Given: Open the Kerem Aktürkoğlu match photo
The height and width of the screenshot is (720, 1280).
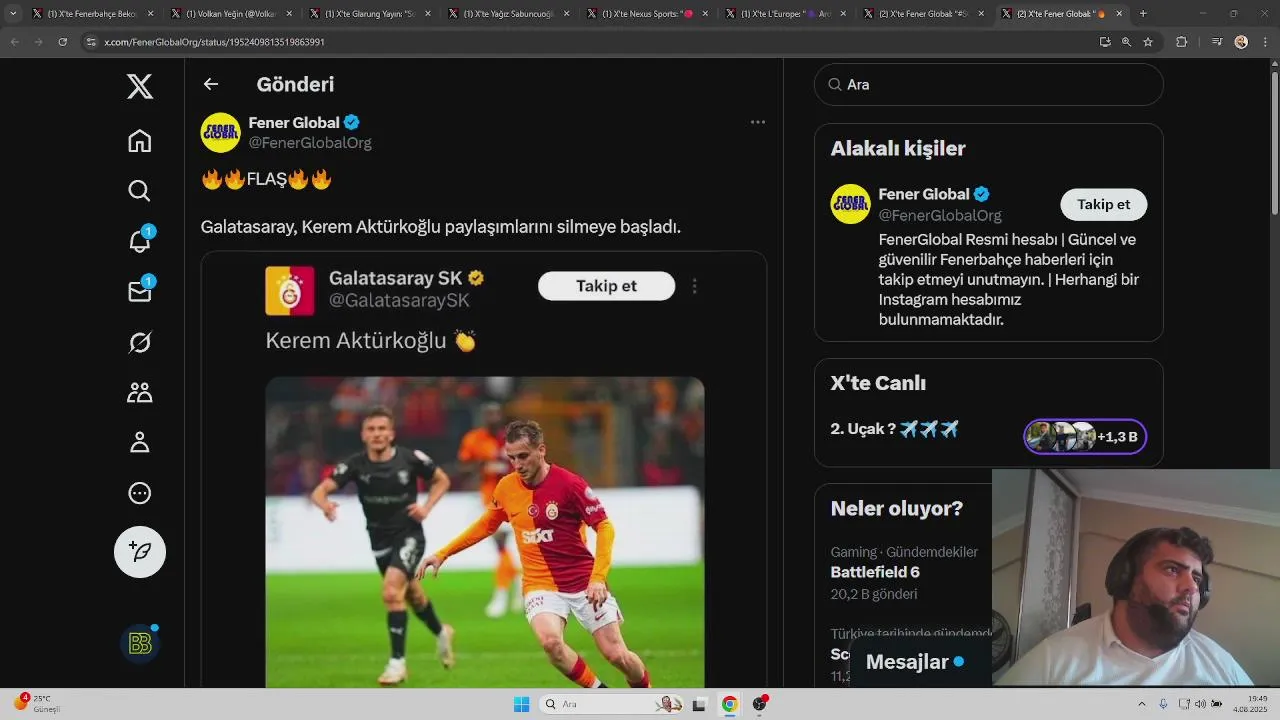Looking at the screenshot, I should click(x=485, y=532).
